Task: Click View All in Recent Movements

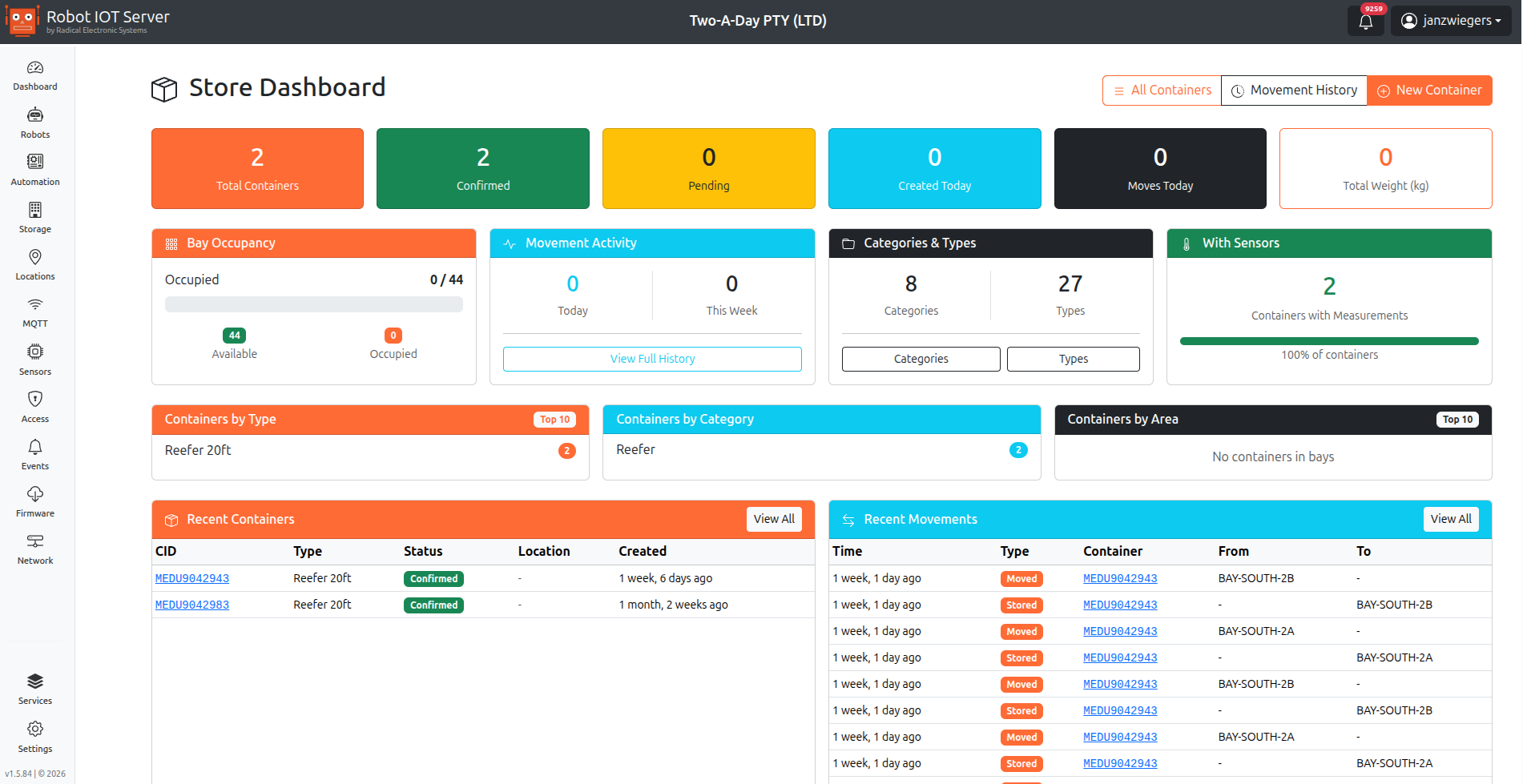Action: click(x=1451, y=519)
